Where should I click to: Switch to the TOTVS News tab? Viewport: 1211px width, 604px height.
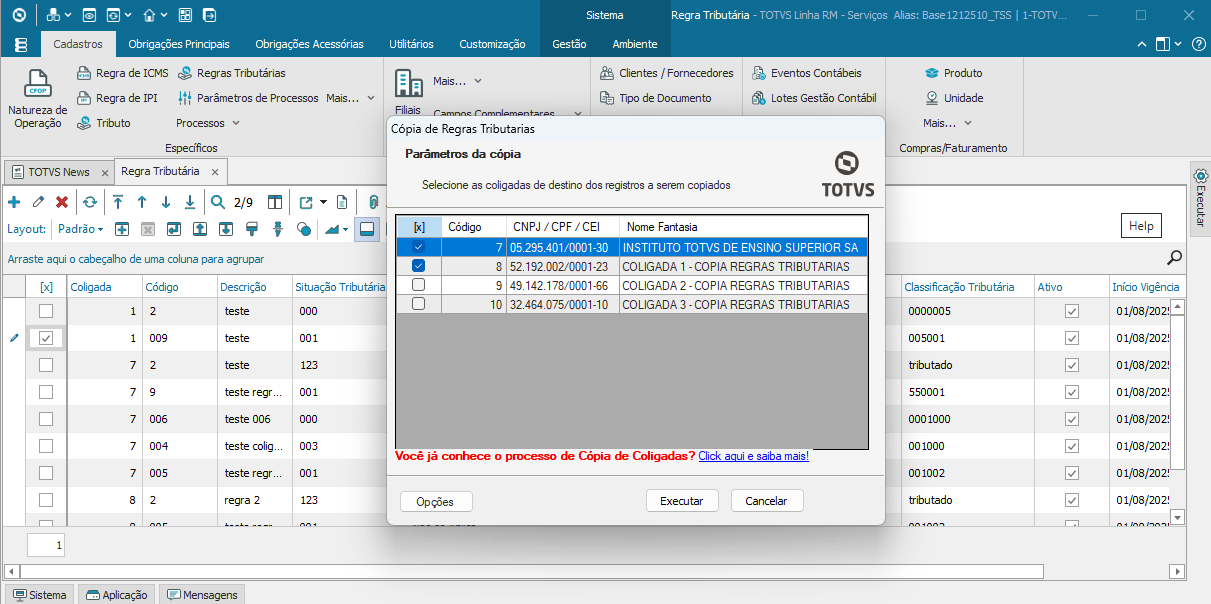coord(58,172)
